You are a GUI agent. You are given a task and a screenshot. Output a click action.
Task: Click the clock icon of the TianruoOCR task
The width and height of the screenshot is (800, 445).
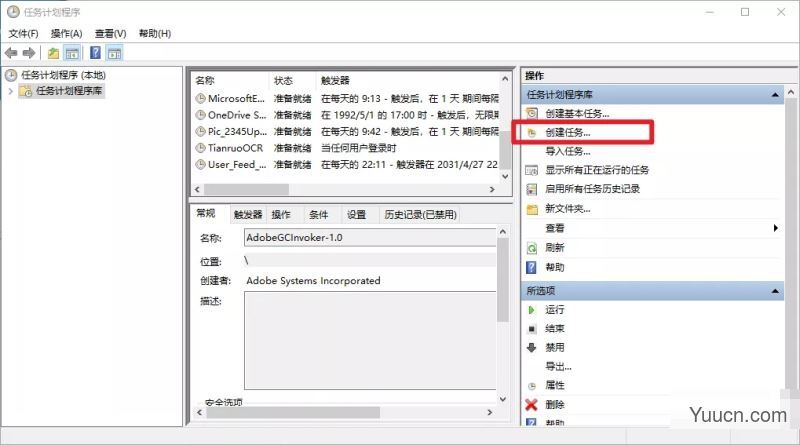click(201, 148)
